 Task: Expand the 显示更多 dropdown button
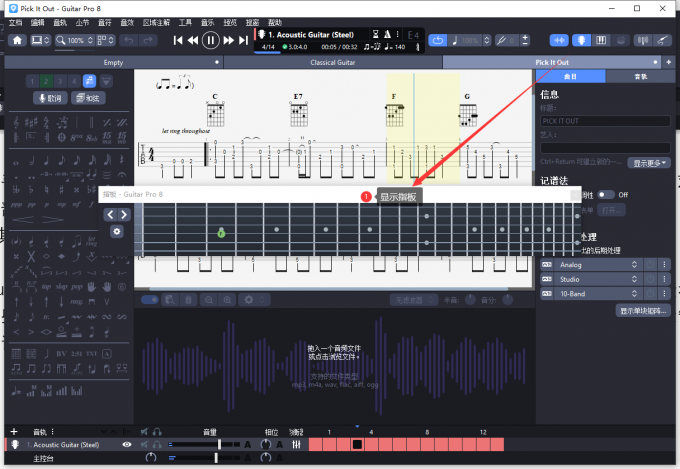(x=645, y=162)
